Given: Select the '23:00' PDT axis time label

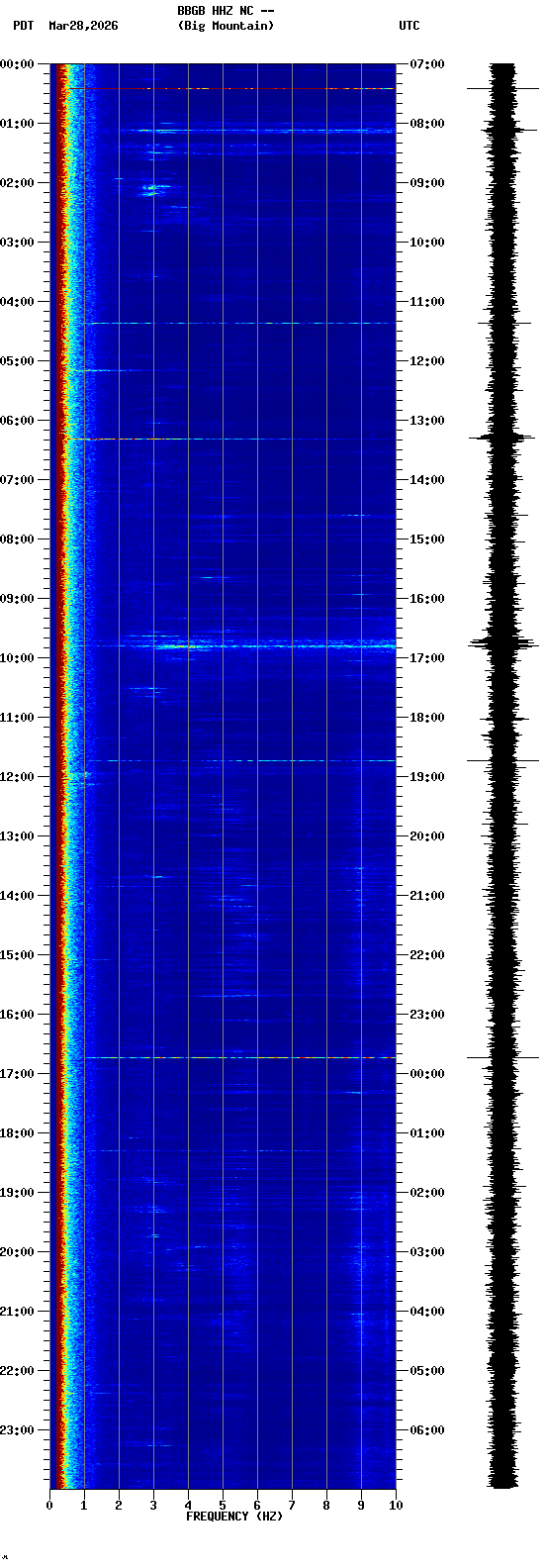Looking at the screenshot, I should (17, 1430).
